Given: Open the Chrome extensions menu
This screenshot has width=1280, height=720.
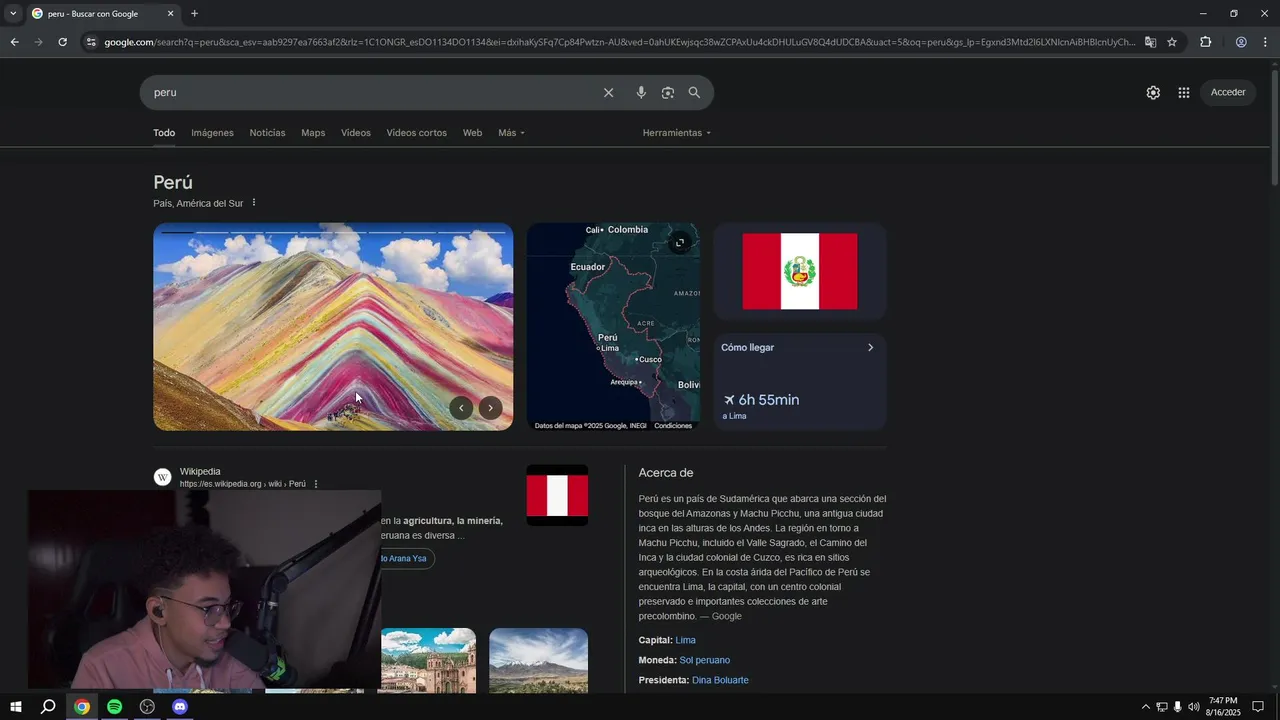Looking at the screenshot, I should pyautogui.click(x=1205, y=42).
